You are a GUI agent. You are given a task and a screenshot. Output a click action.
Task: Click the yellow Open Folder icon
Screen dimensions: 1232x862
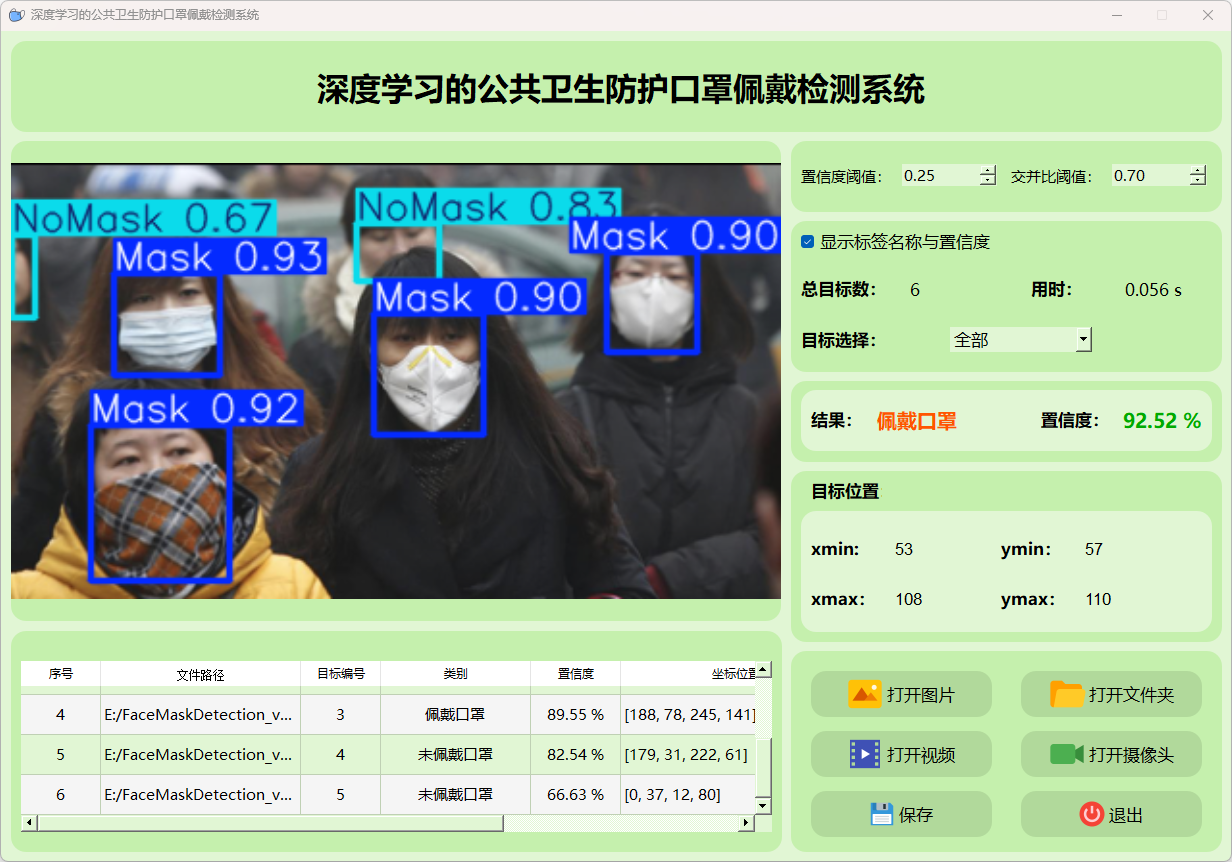[x=1067, y=694]
